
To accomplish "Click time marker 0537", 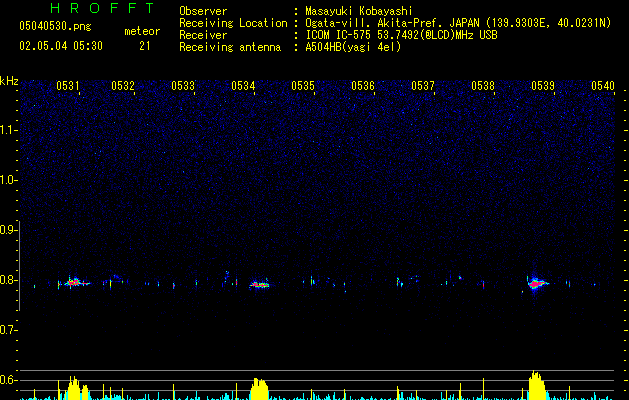I will (423, 86).
